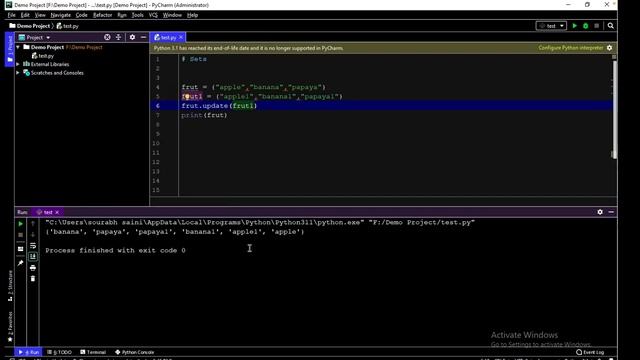Open Run panel settings gear

(600, 212)
